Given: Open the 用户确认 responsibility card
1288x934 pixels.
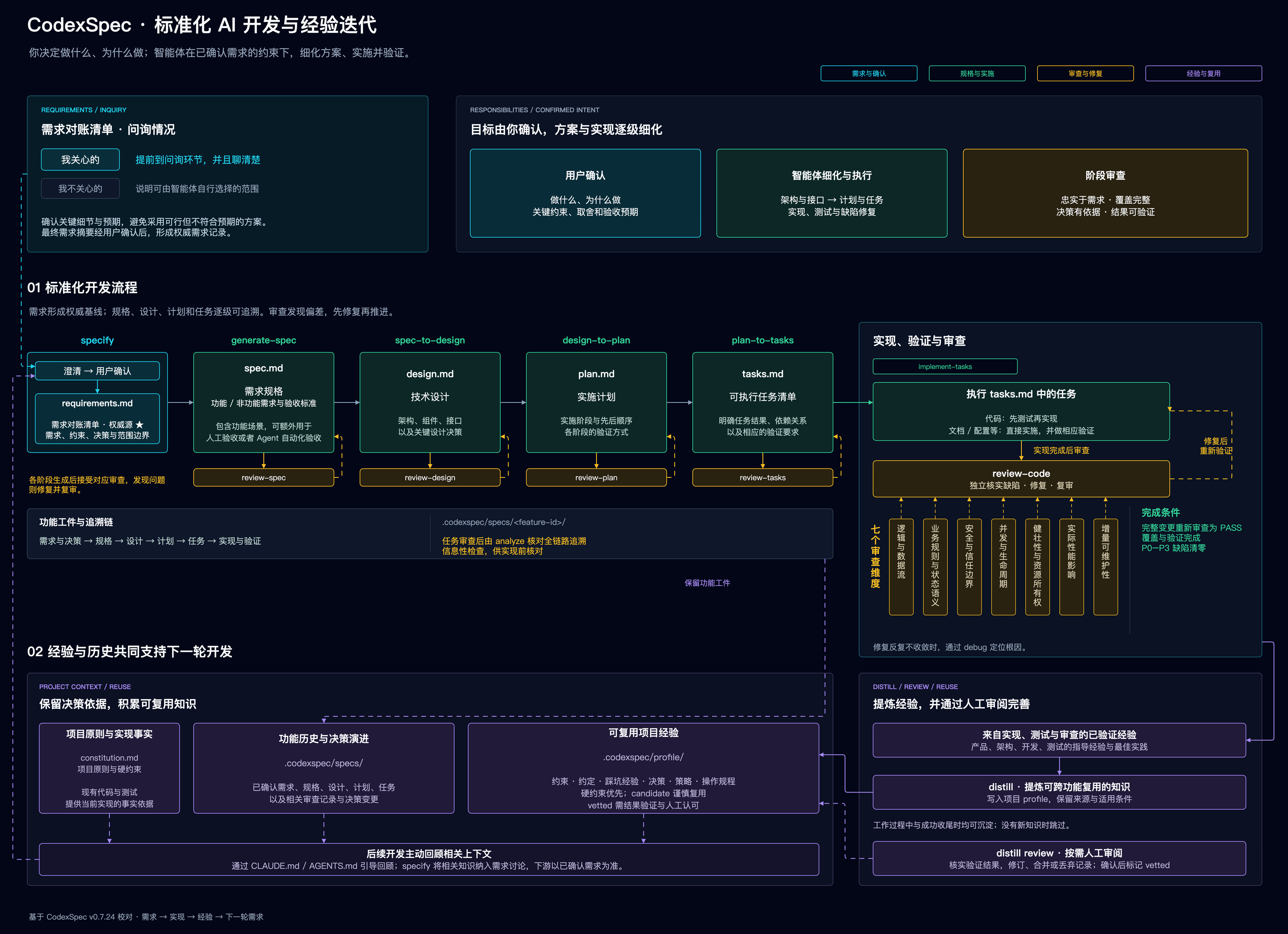Looking at the screenshot, I should click(585, 193).
